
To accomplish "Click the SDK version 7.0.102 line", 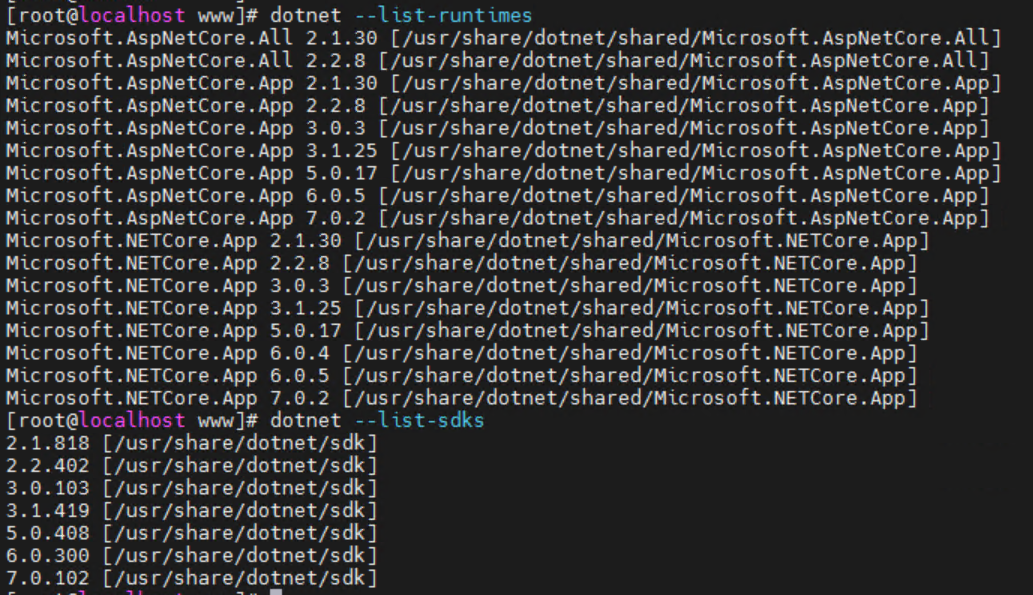I will click(x=191, y=578).
